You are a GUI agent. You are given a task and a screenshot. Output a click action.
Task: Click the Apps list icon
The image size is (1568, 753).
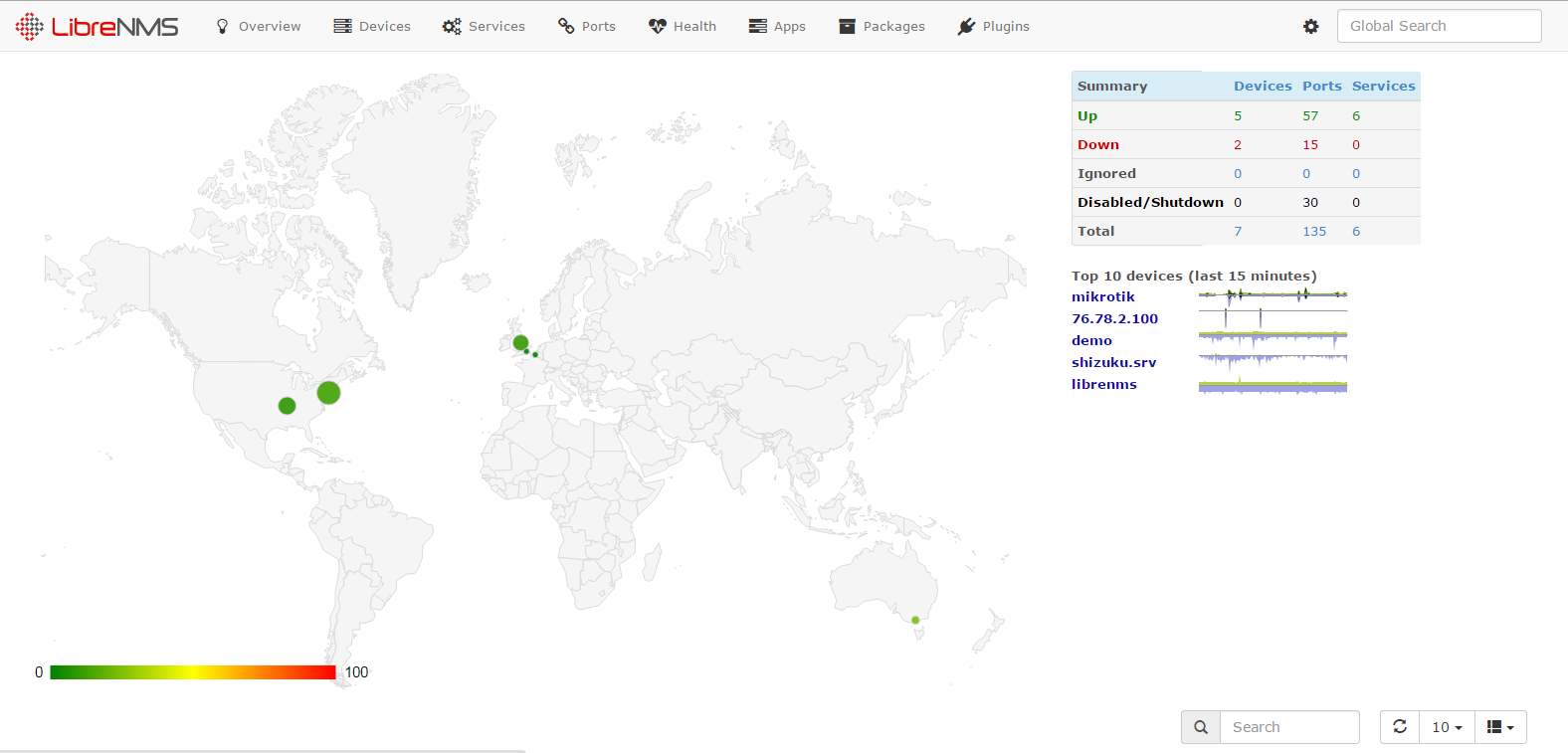pos(758,26)
